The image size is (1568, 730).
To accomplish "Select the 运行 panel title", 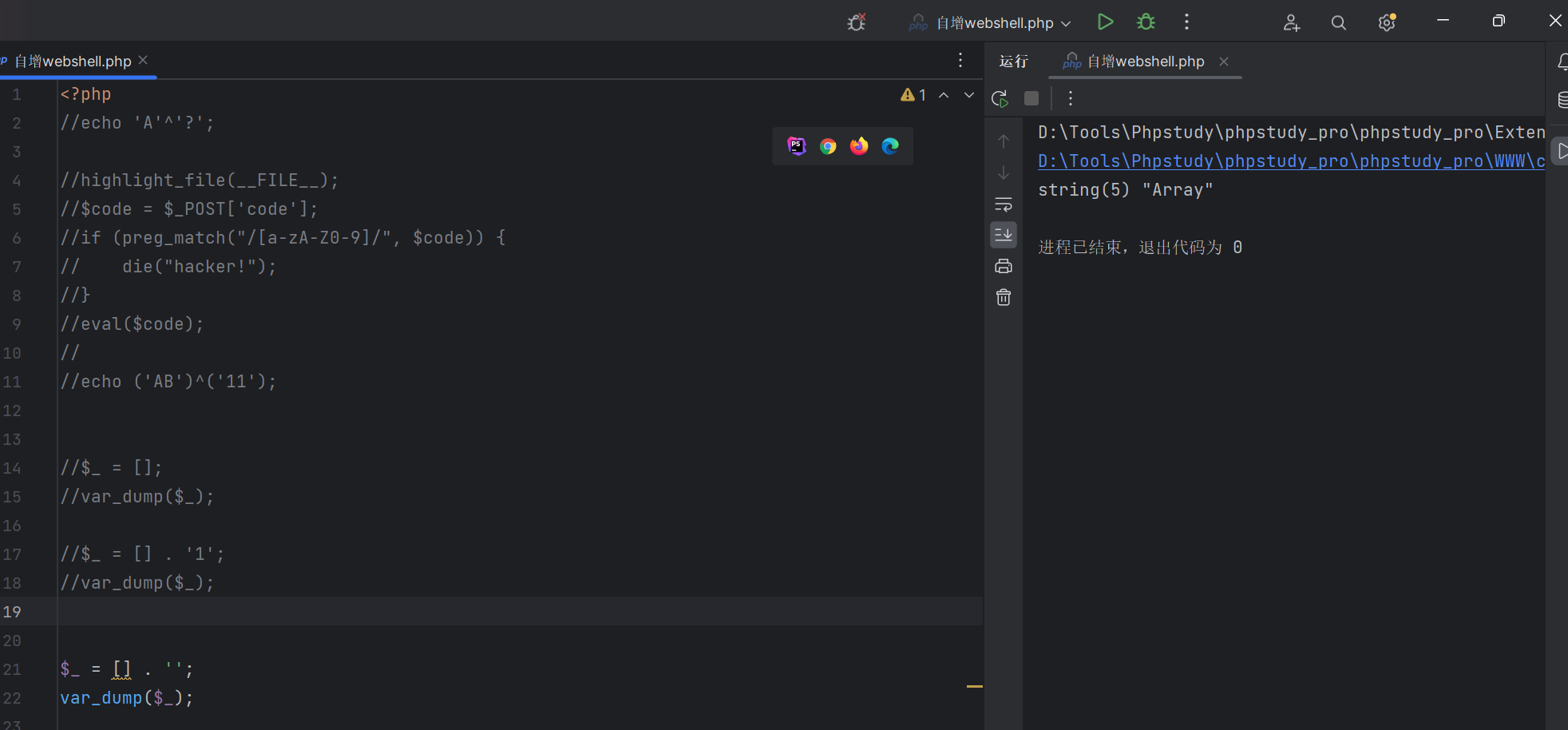I will click(1013, 61).
